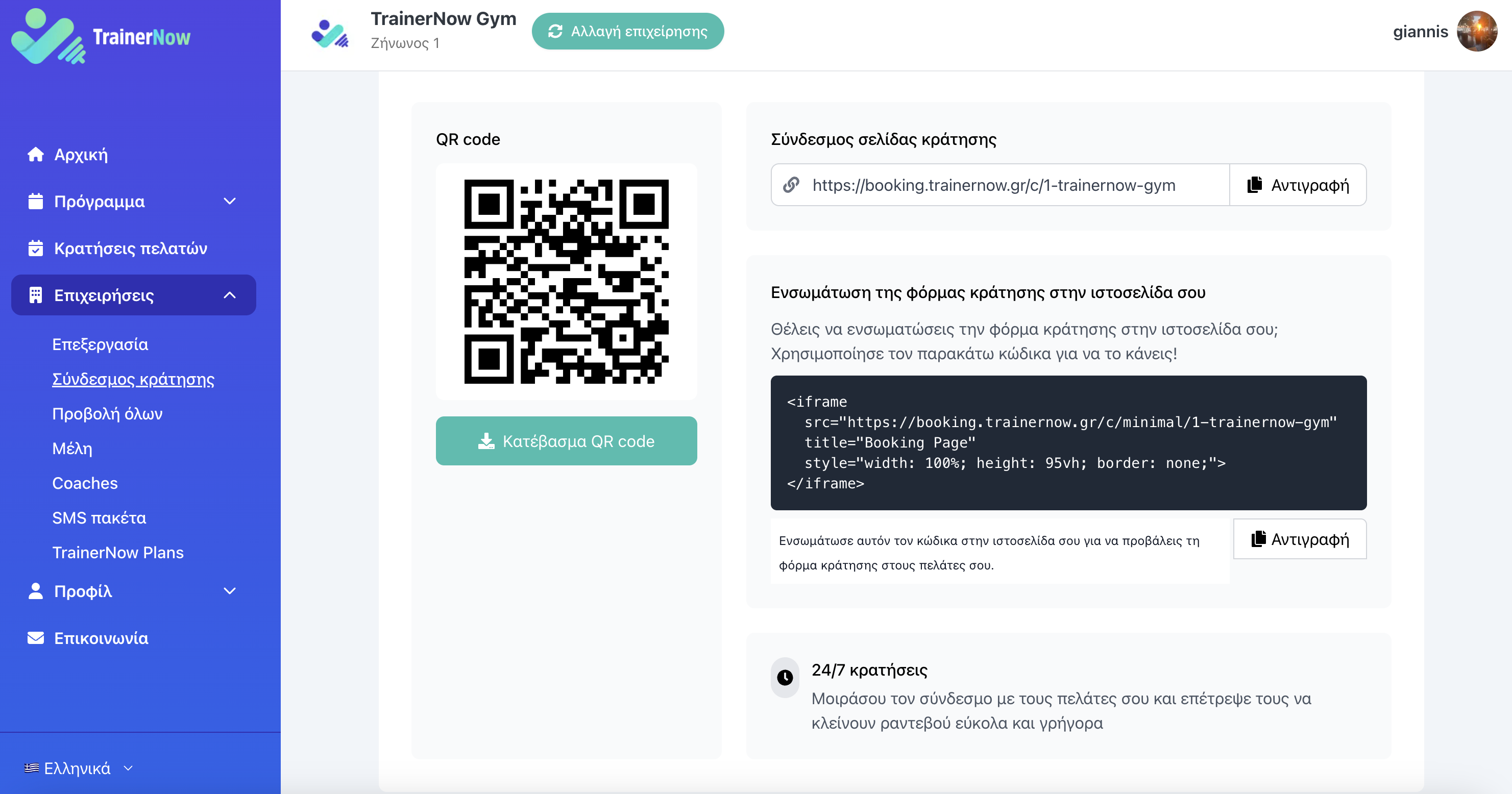1512x794 pixels.
Task: Click the Greek flag icon
Action: pyautogui.click(x=32, y=768)
